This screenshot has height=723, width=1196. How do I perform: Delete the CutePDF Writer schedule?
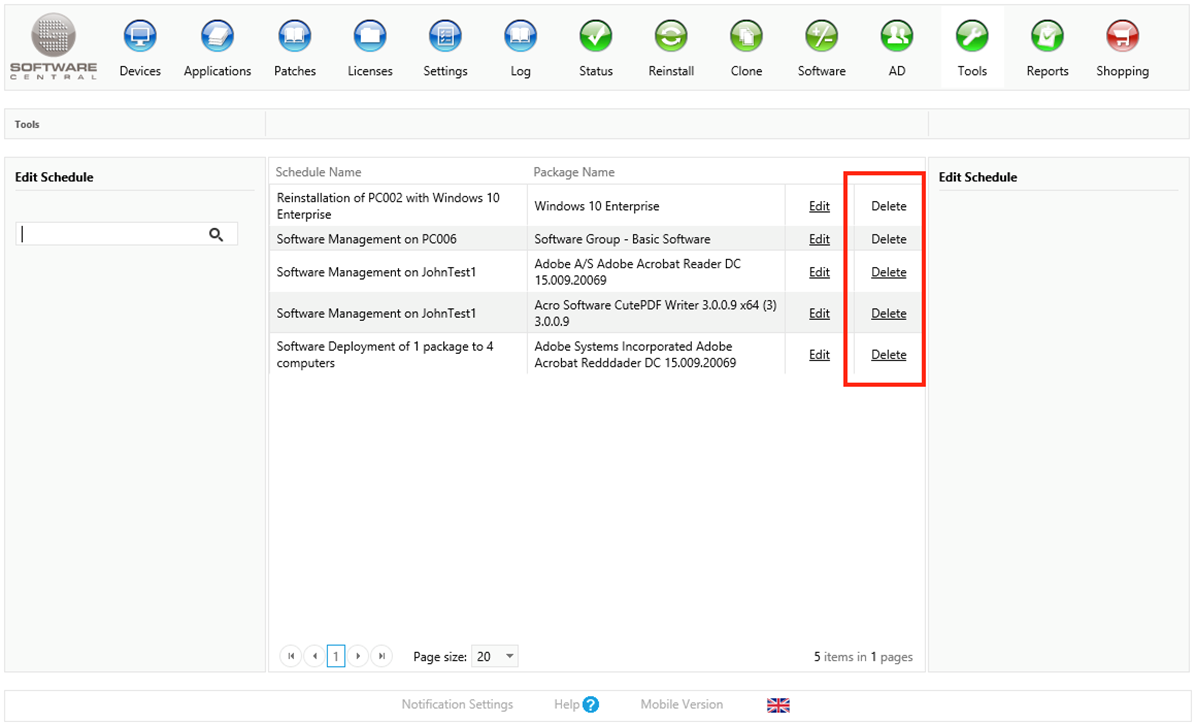(888, 313)
